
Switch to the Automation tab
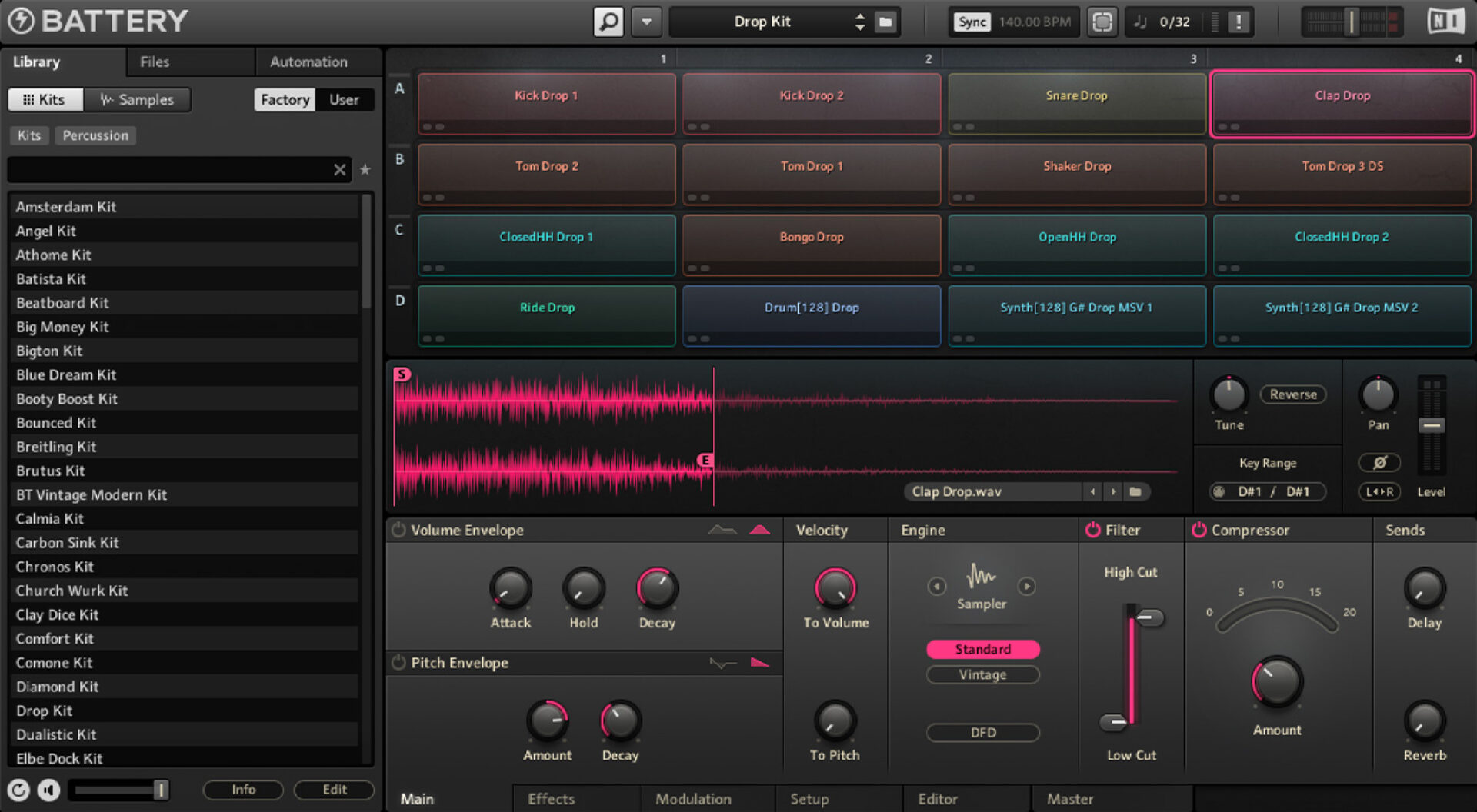tap(308, 62)
